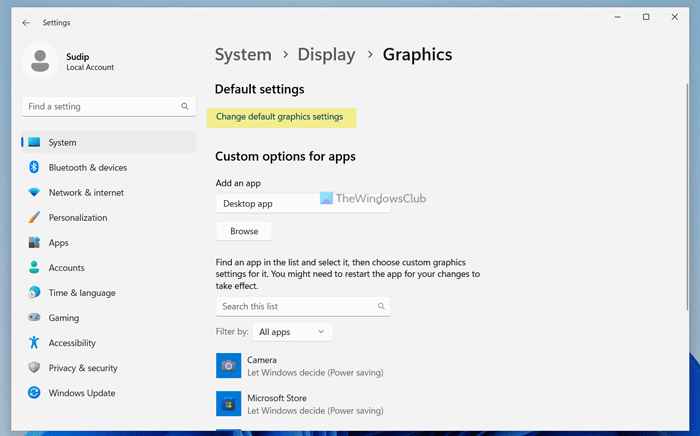Image resolution: width=700 pixels, height=436 pixels.
Task: Click the Sudip account name
Action: pos(78,57)
